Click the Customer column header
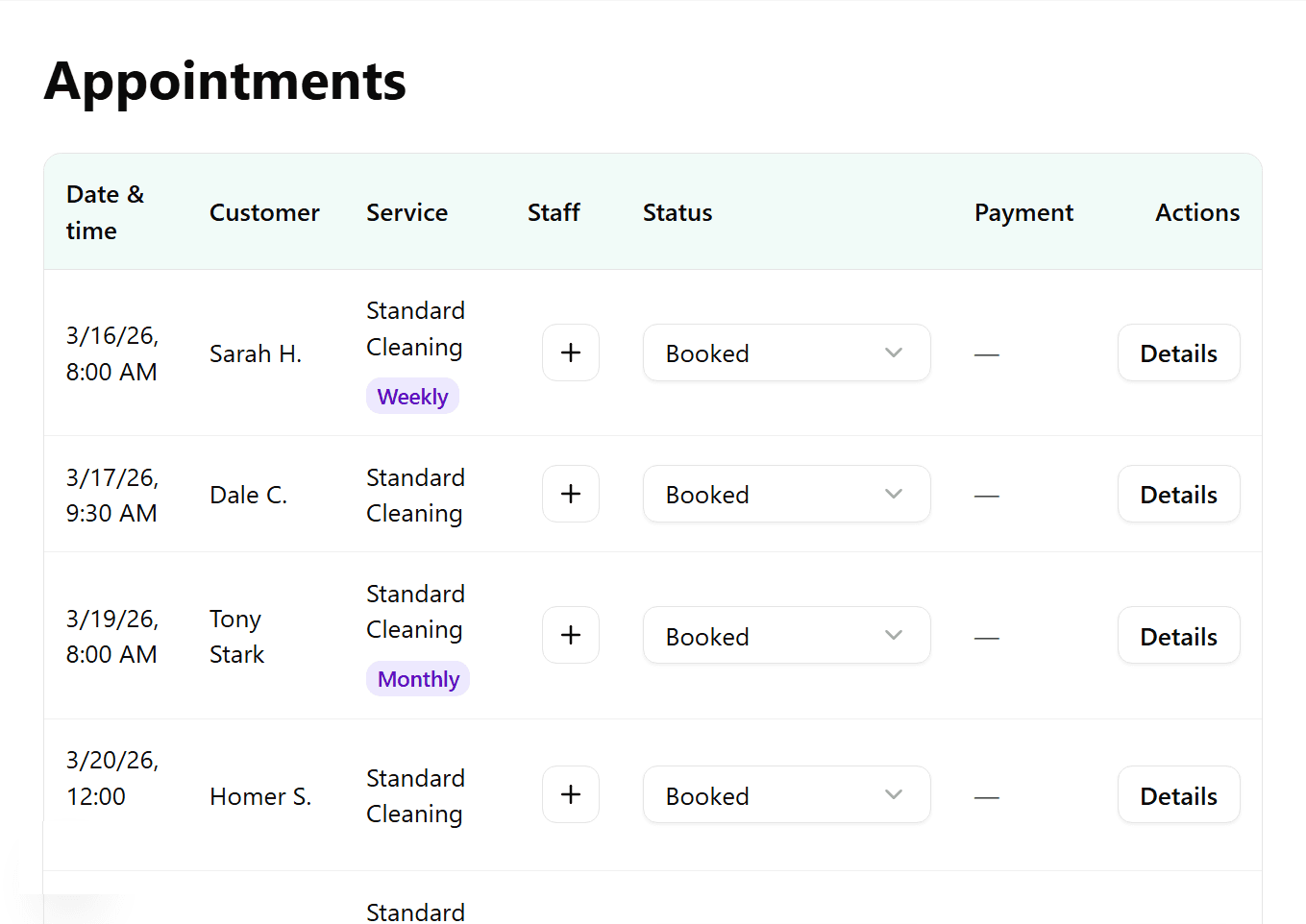Image resolution: width=1306 pixels, height=924 pixels. 264,212
